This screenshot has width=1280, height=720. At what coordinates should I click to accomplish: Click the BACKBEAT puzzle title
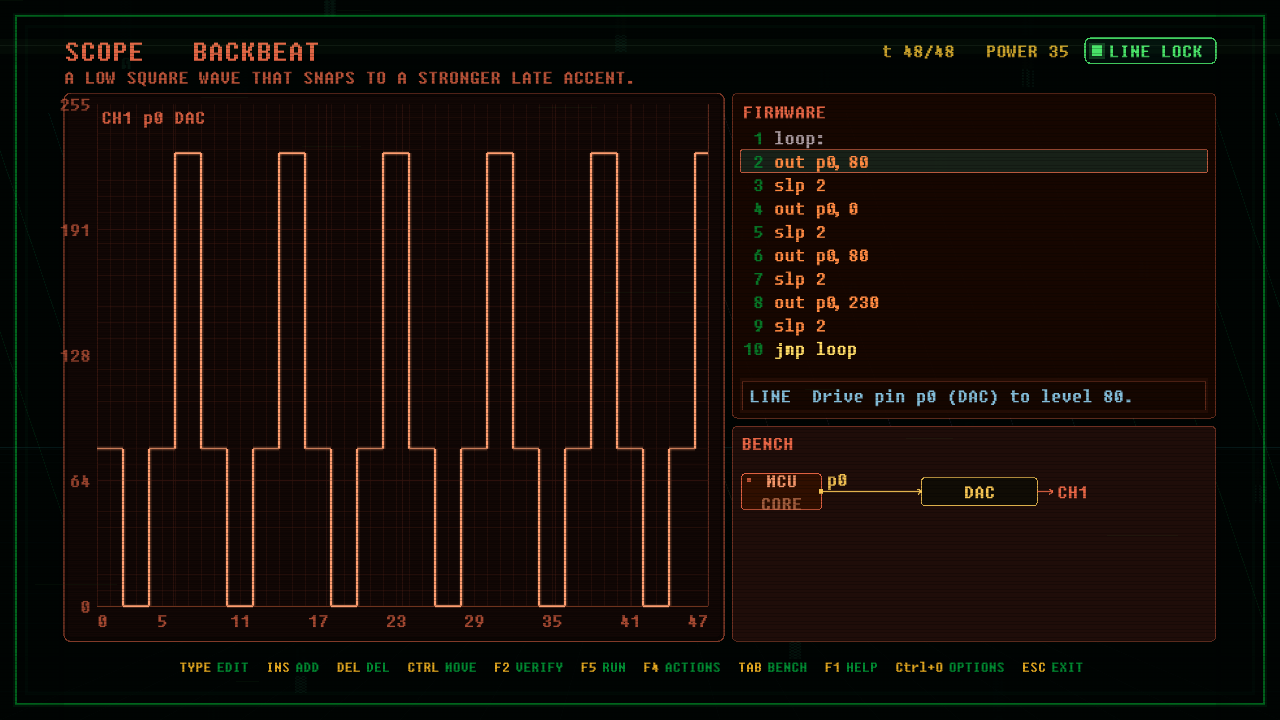(256, 52)
